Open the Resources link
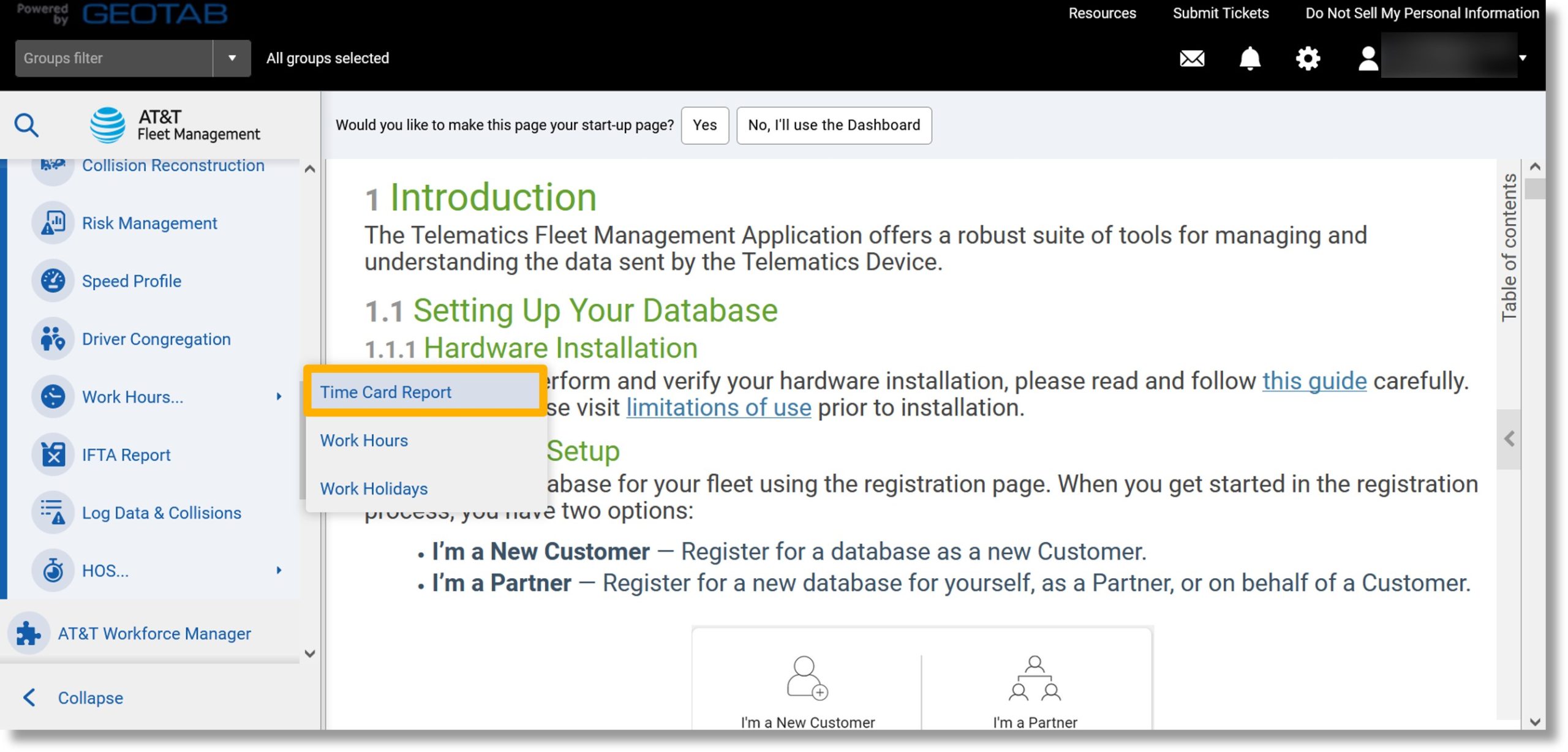Screen dimensions: 1568x752 [x=1102, y=13]
